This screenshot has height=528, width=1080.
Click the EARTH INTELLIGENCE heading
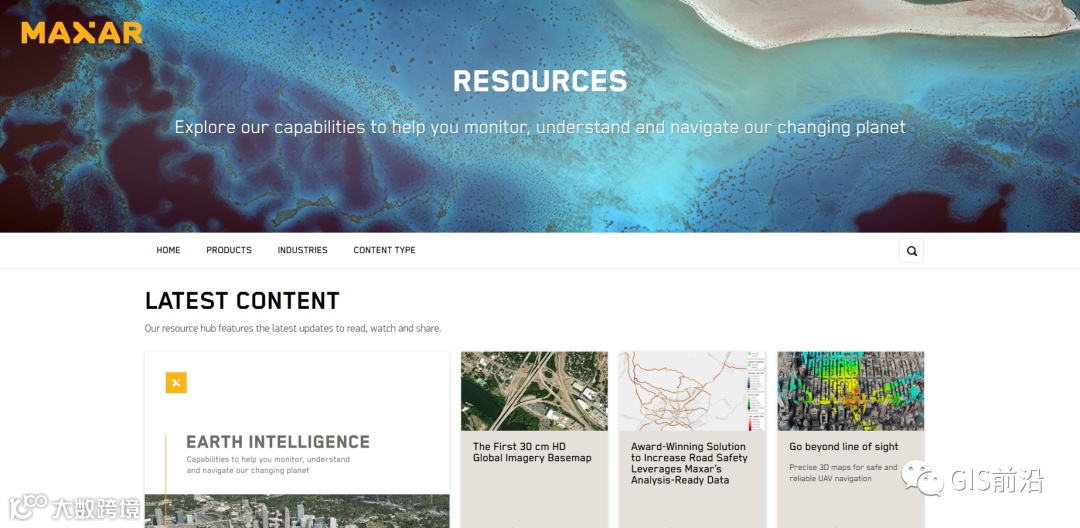[278, 442]
